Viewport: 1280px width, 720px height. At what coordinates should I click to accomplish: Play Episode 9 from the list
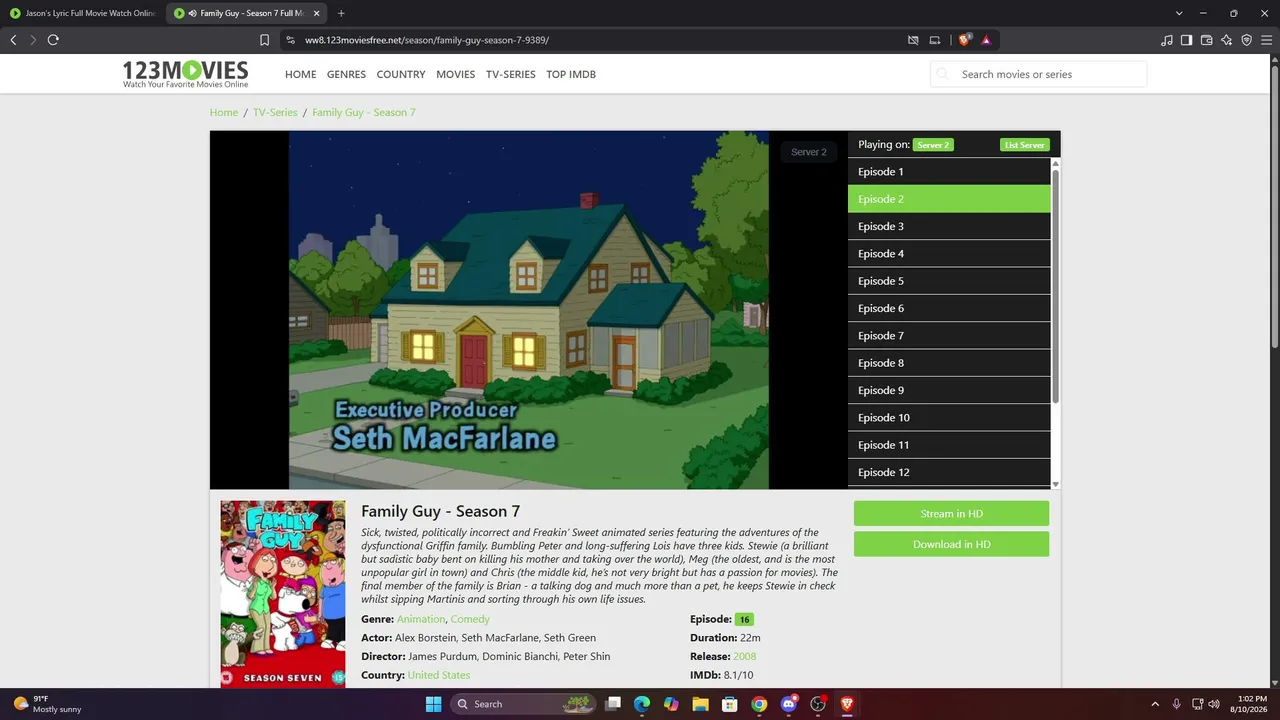pos(949,390)
